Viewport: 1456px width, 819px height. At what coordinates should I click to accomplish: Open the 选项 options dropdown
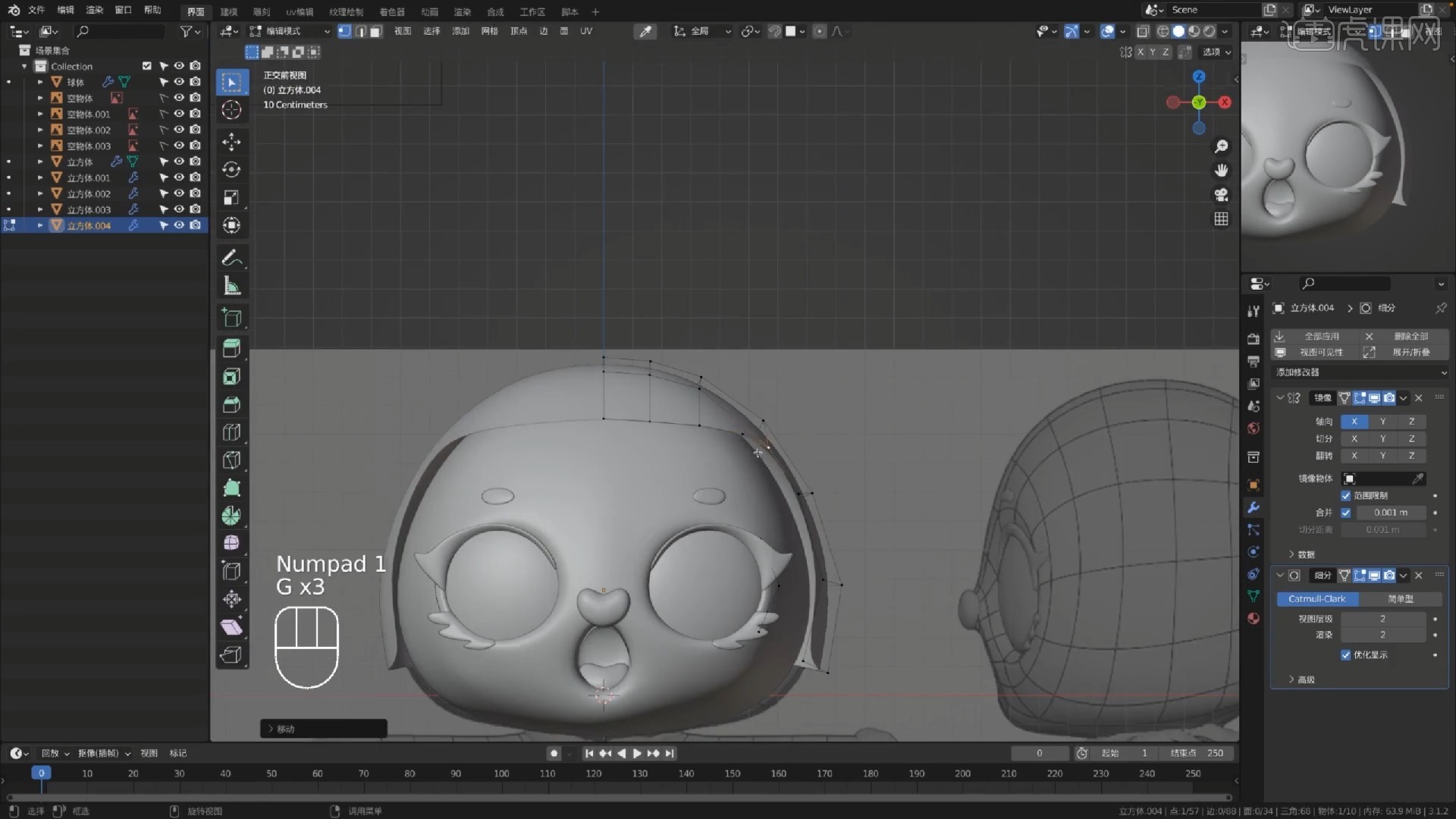point(1216,52)
